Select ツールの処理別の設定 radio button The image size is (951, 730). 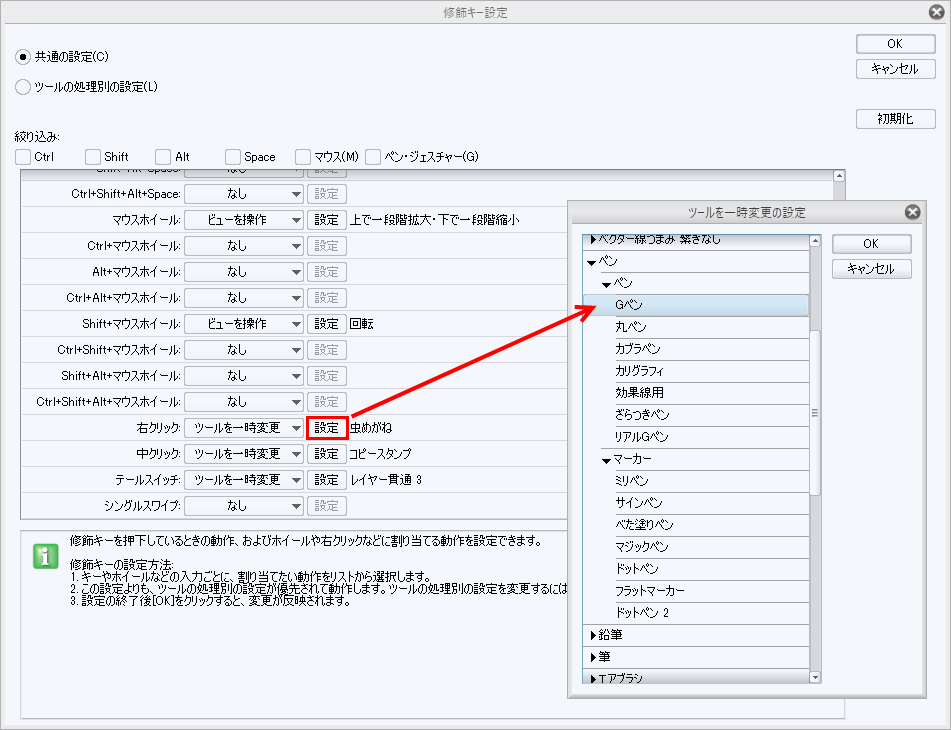23,87
